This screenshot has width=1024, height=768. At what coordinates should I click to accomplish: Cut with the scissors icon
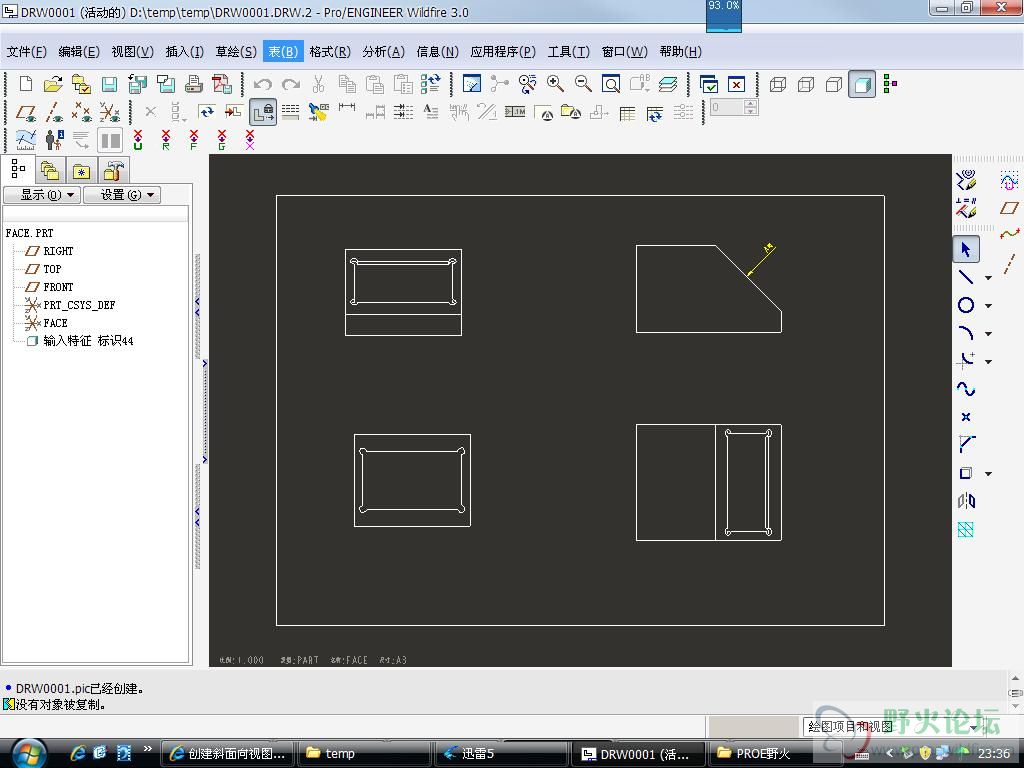[319, 84]
